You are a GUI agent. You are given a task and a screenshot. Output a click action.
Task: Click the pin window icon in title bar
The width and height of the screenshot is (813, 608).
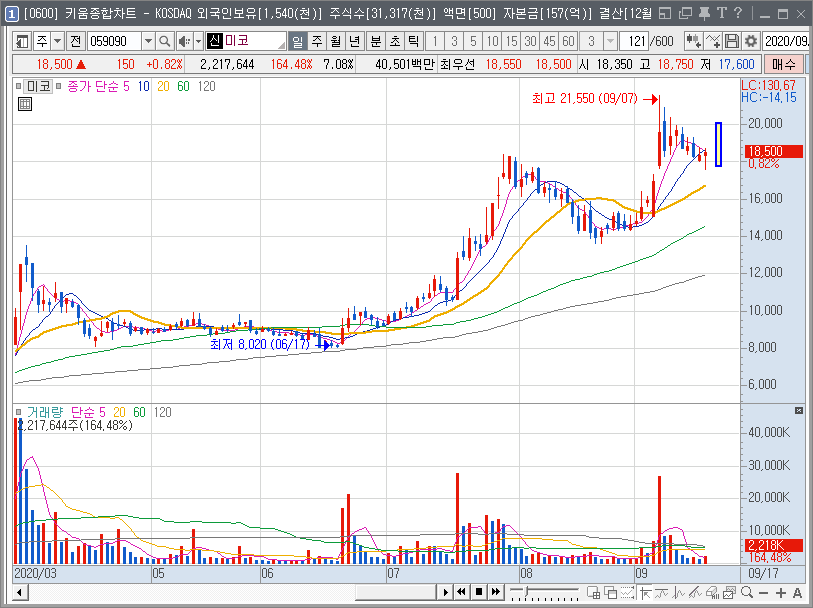tap(703, 13)
